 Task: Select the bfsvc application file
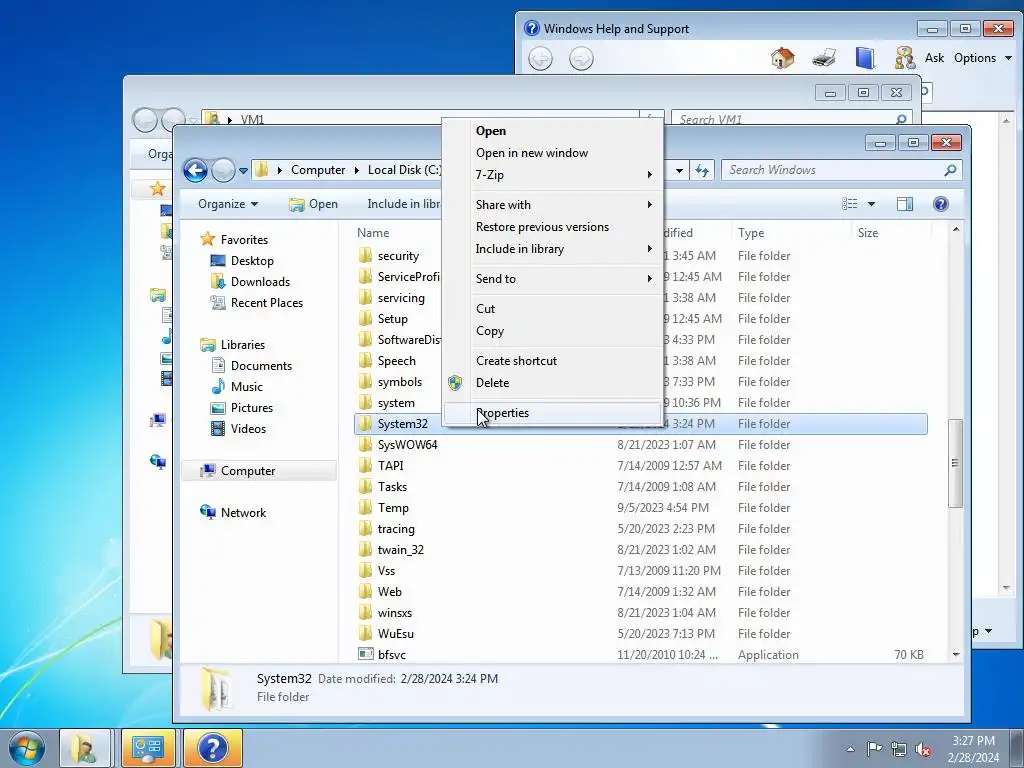pyautogui.click(x=391, y=654)
